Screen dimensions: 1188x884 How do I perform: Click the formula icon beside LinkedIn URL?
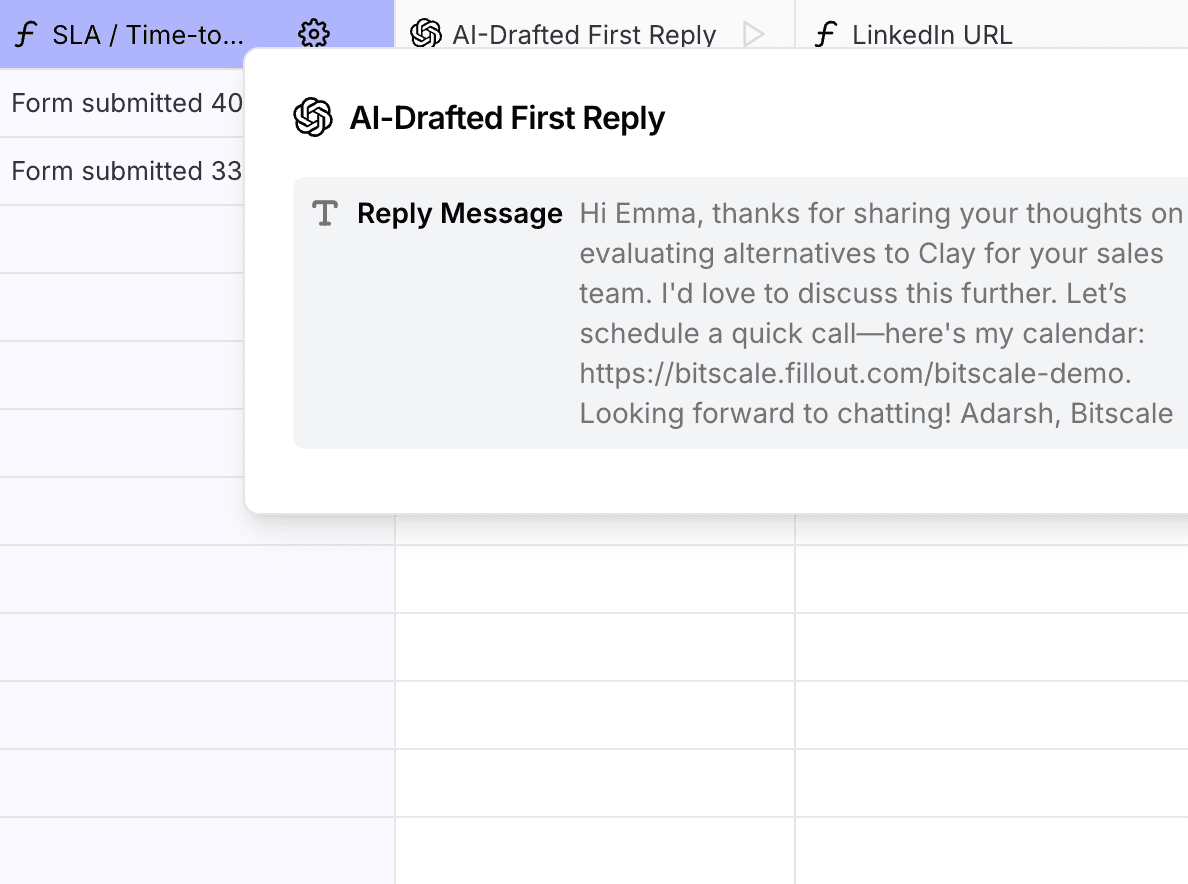click(x=825, y=34)
